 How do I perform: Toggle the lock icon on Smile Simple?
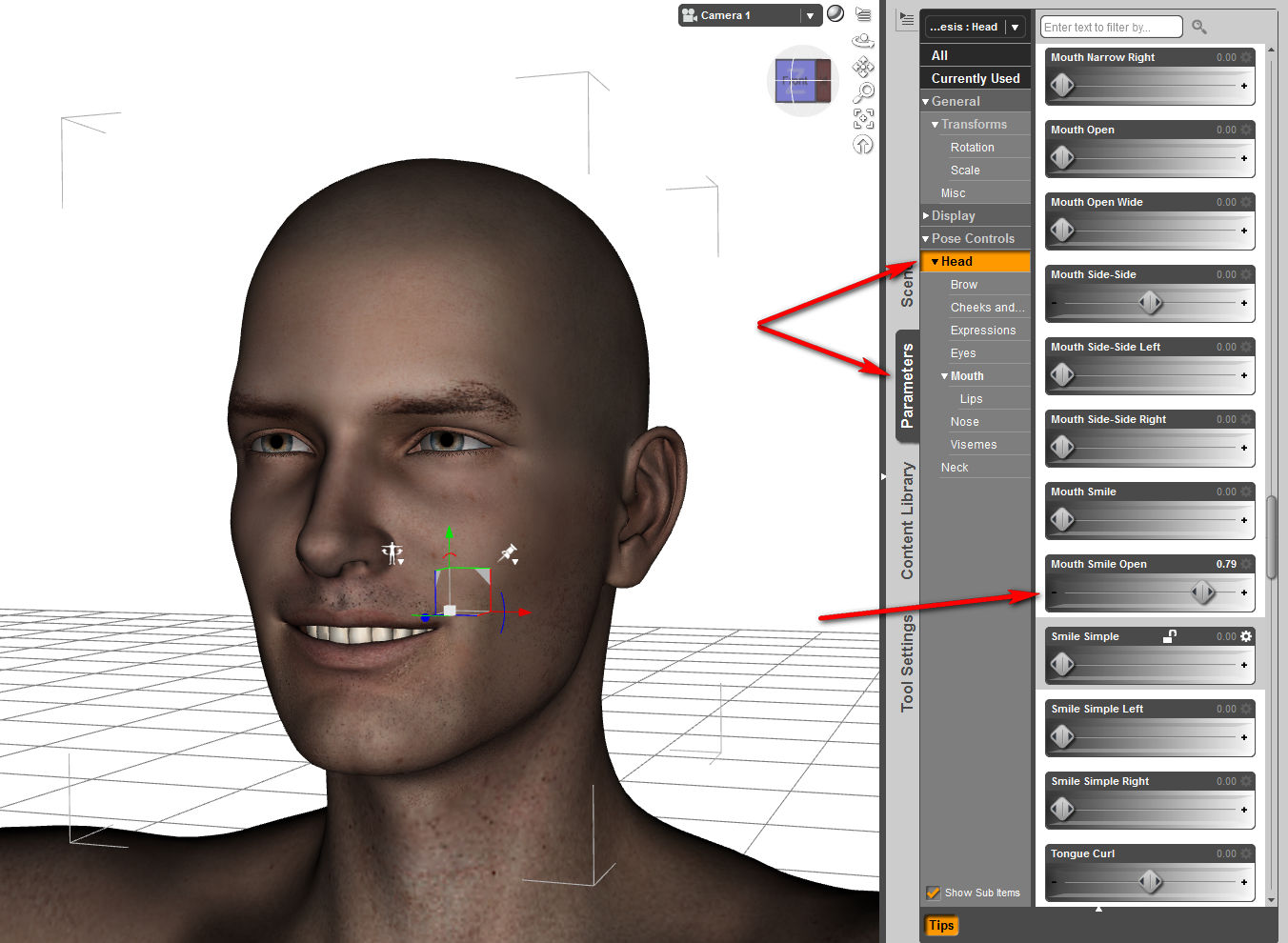coord(1170,636)
